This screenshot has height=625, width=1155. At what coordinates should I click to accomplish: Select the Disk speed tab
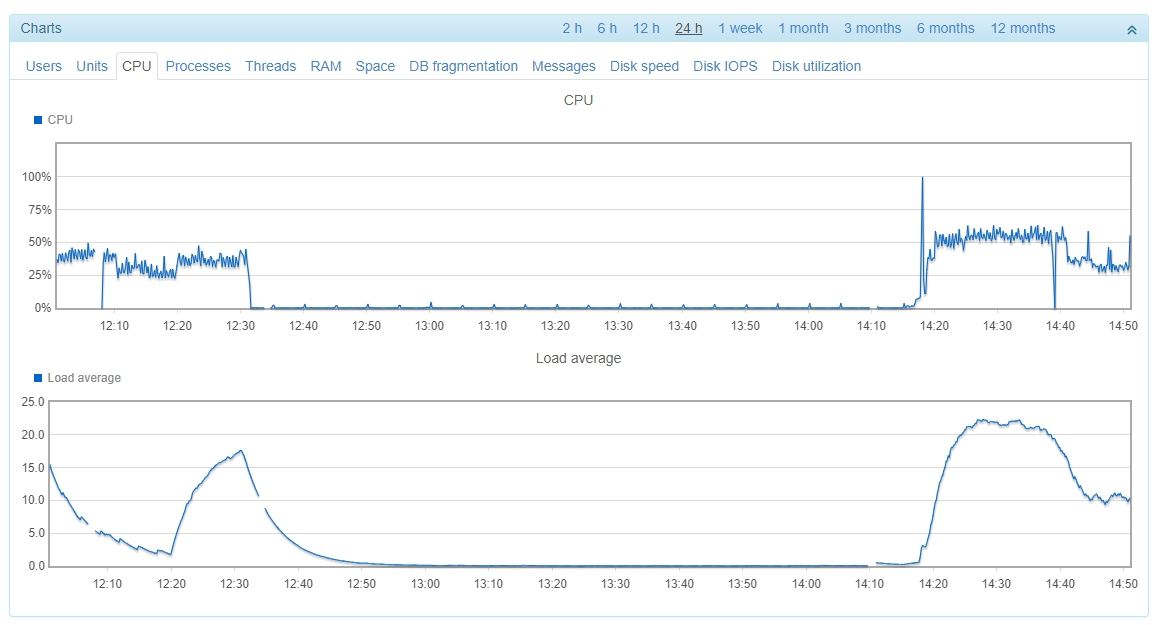point(644,67)
